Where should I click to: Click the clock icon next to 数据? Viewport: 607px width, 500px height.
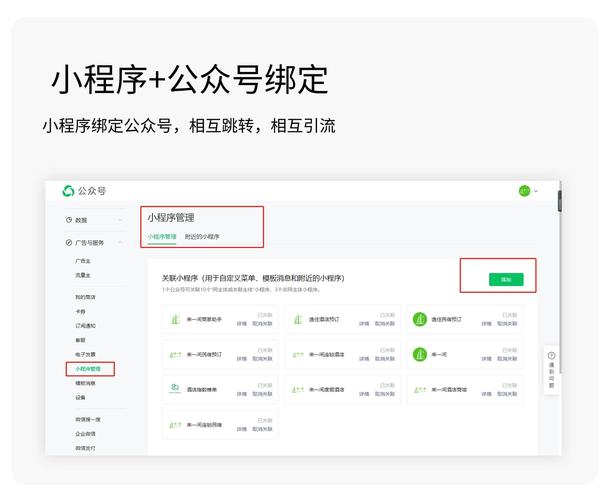(x=69, y=220)
